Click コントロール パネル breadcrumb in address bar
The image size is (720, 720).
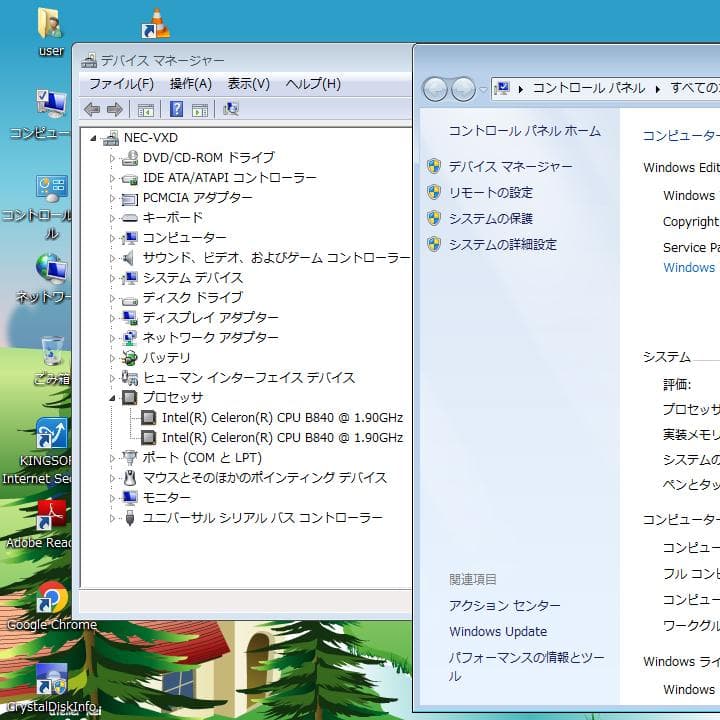(589, 88)
